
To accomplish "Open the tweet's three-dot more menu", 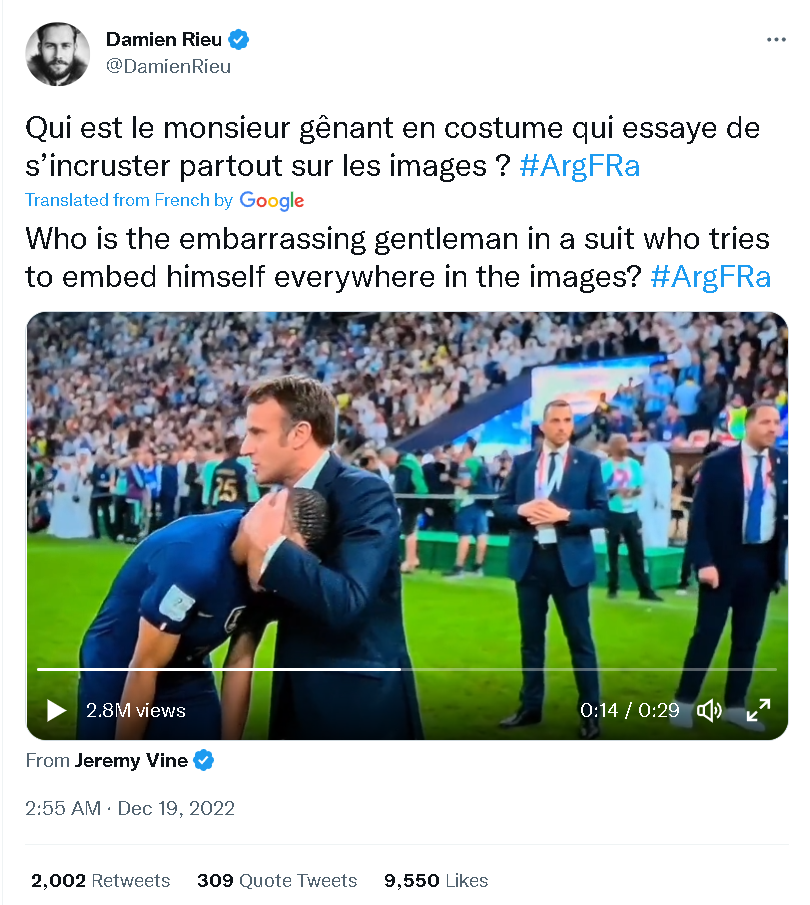I will coord(776,40).
